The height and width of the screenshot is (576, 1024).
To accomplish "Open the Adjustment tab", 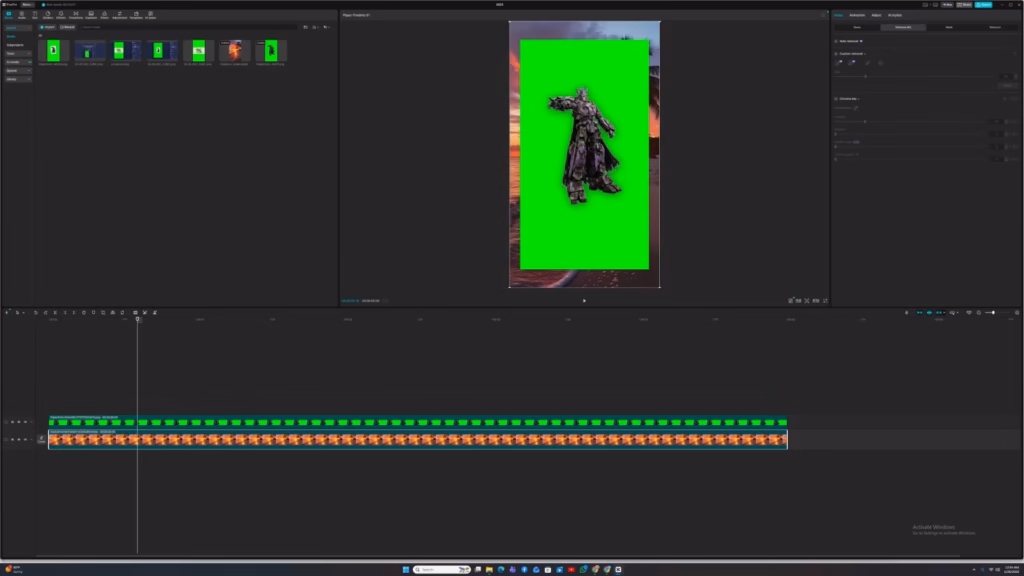I will point(120,14).
